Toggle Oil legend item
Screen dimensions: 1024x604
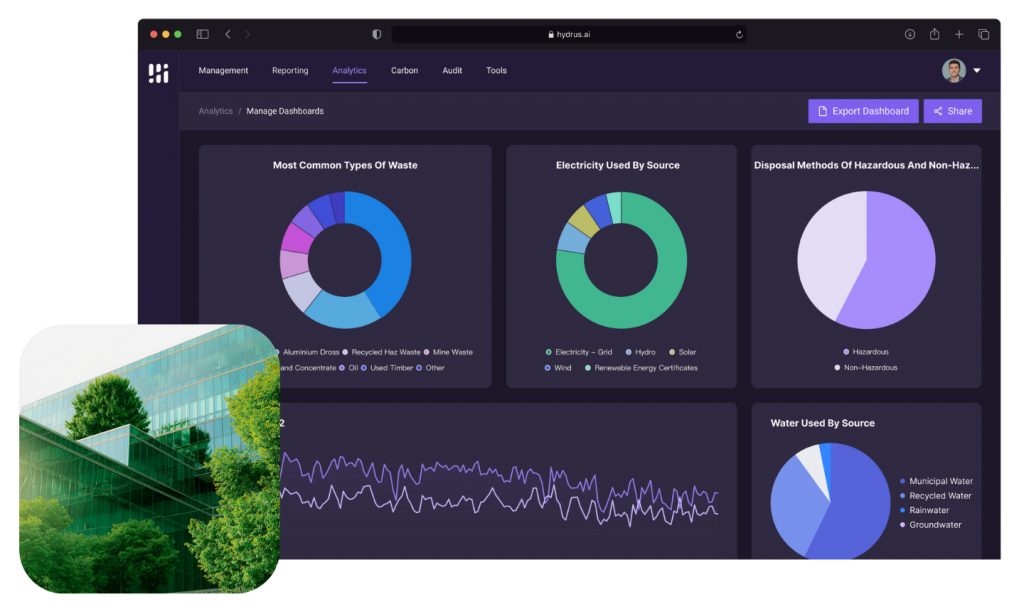[349, 368]
